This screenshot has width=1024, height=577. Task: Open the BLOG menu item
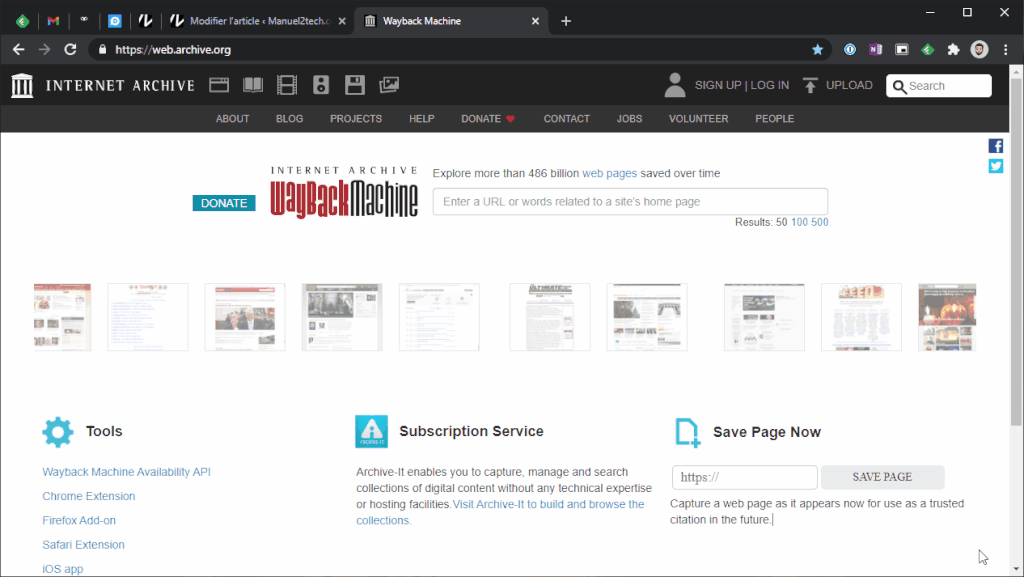point(289,119)
